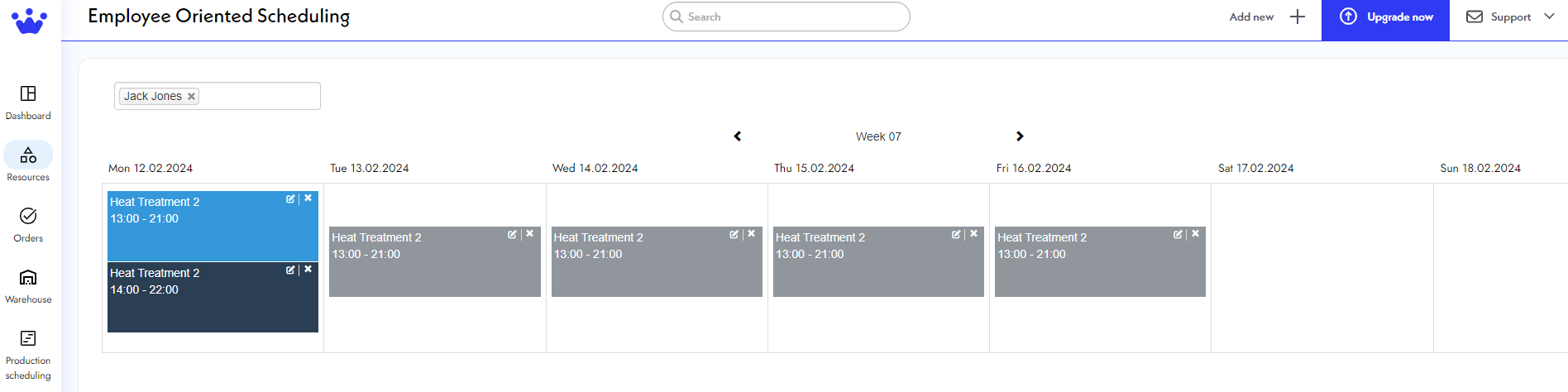
Task: Edit Monday's 14:00 - 22:00 shift
Action: (290, 270)
